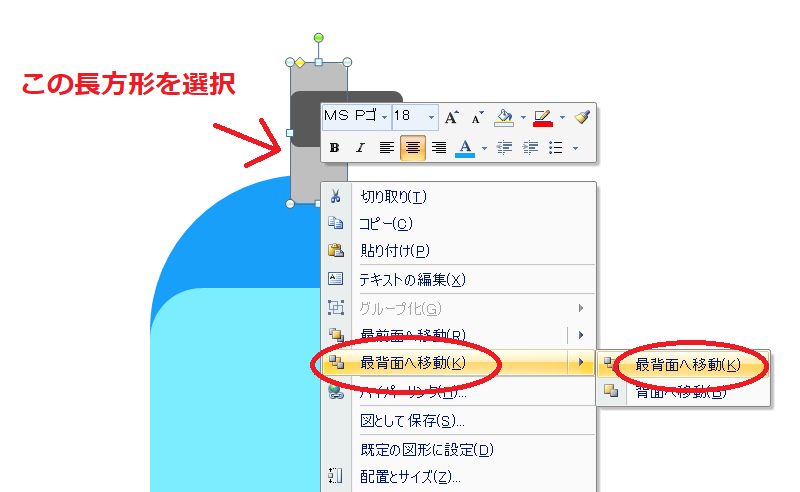Image resolution: width=800 pixels, height=492 pixels.
Task: Choose 切り取り(T) from the context menu
Action: (x=459, y=196)
